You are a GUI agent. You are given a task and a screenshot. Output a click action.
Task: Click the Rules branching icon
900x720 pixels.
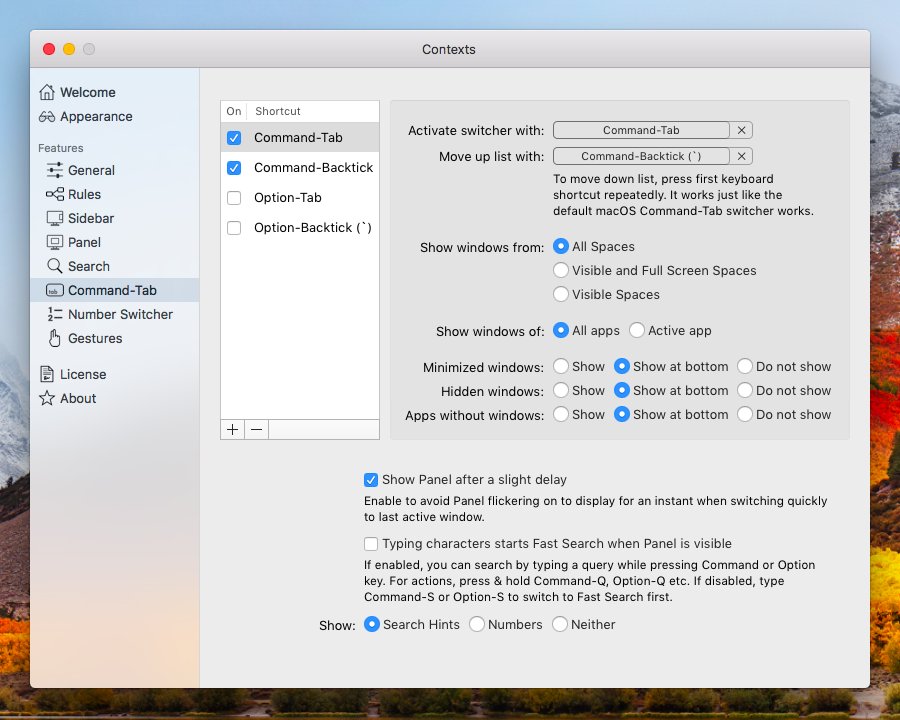(x=55, y=194)
